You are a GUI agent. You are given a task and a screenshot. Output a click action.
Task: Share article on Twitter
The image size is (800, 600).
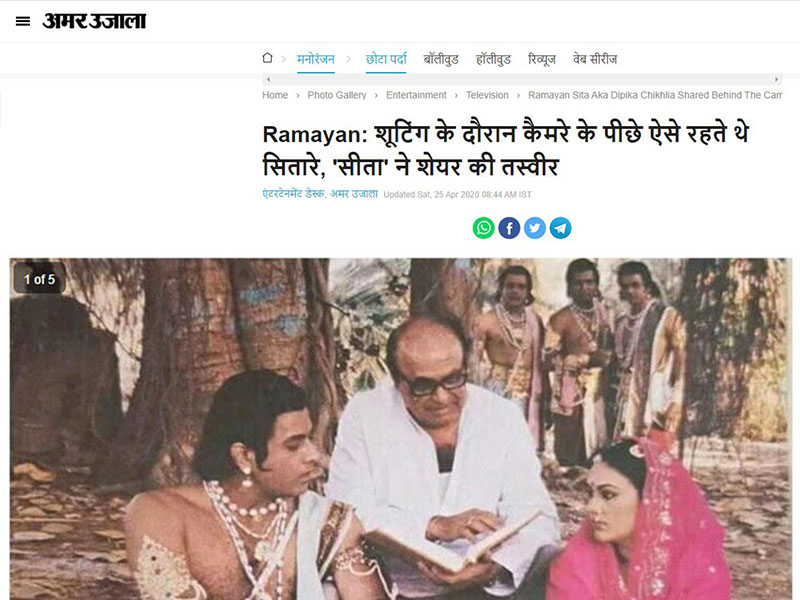(535, 228)
